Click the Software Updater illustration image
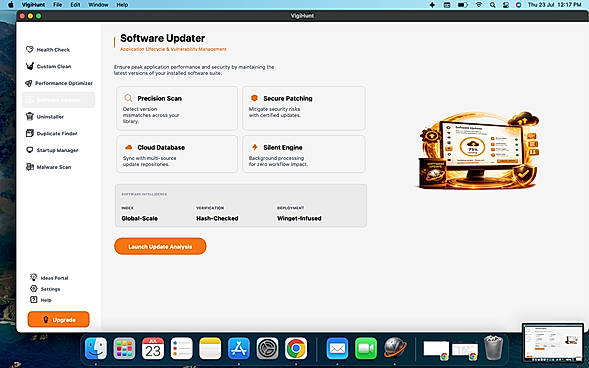589x368 pixels. click(478, 150)
